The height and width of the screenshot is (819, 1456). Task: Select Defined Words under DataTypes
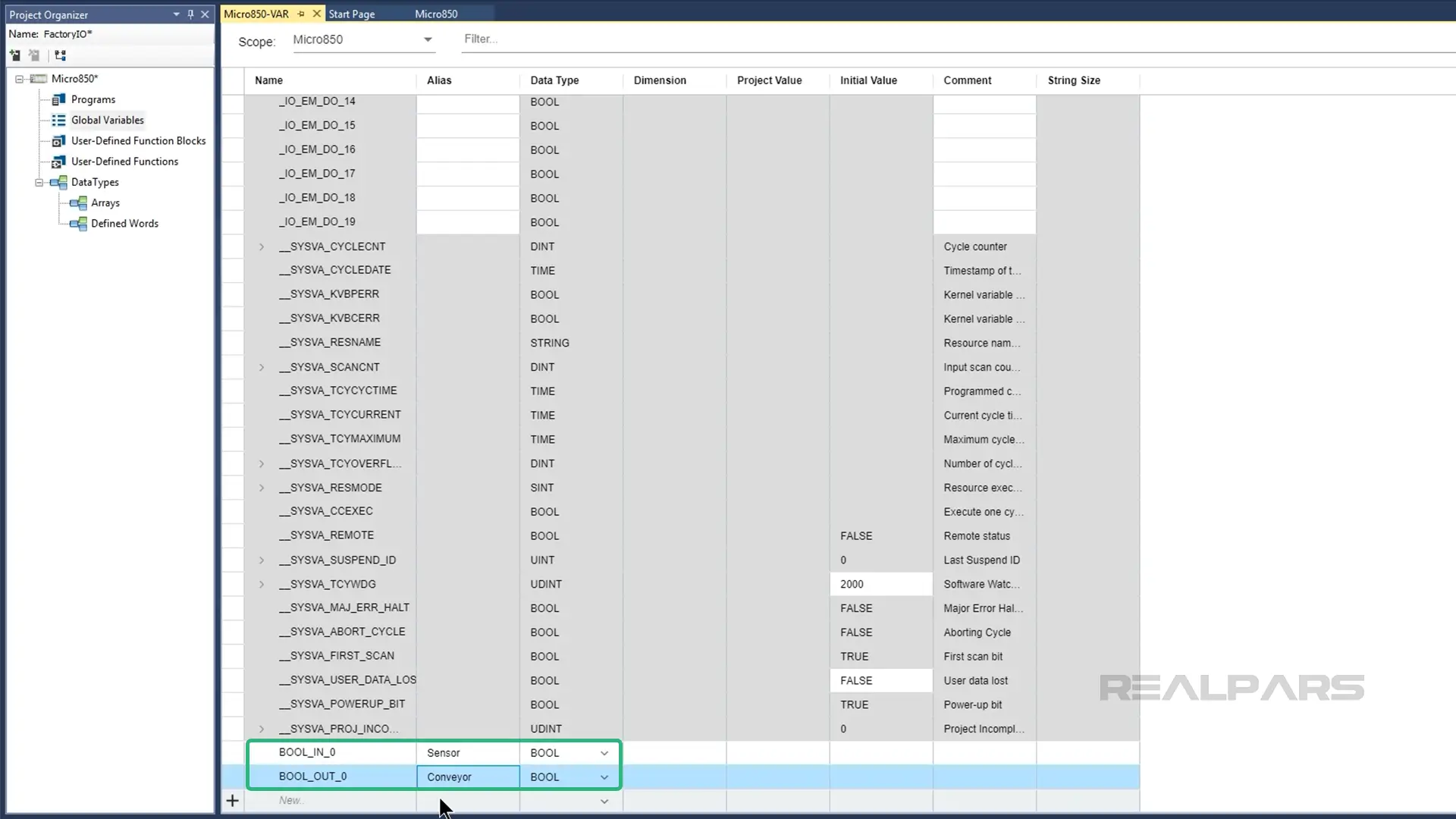124,224
